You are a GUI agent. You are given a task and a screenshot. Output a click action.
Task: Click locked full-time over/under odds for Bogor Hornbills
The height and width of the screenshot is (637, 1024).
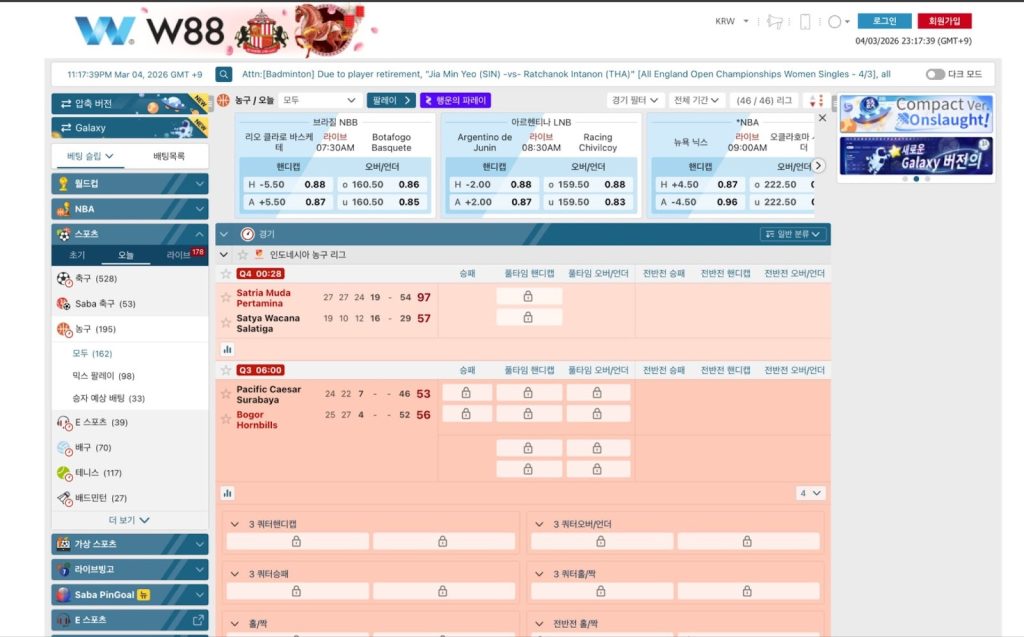[x=598, y=414]
